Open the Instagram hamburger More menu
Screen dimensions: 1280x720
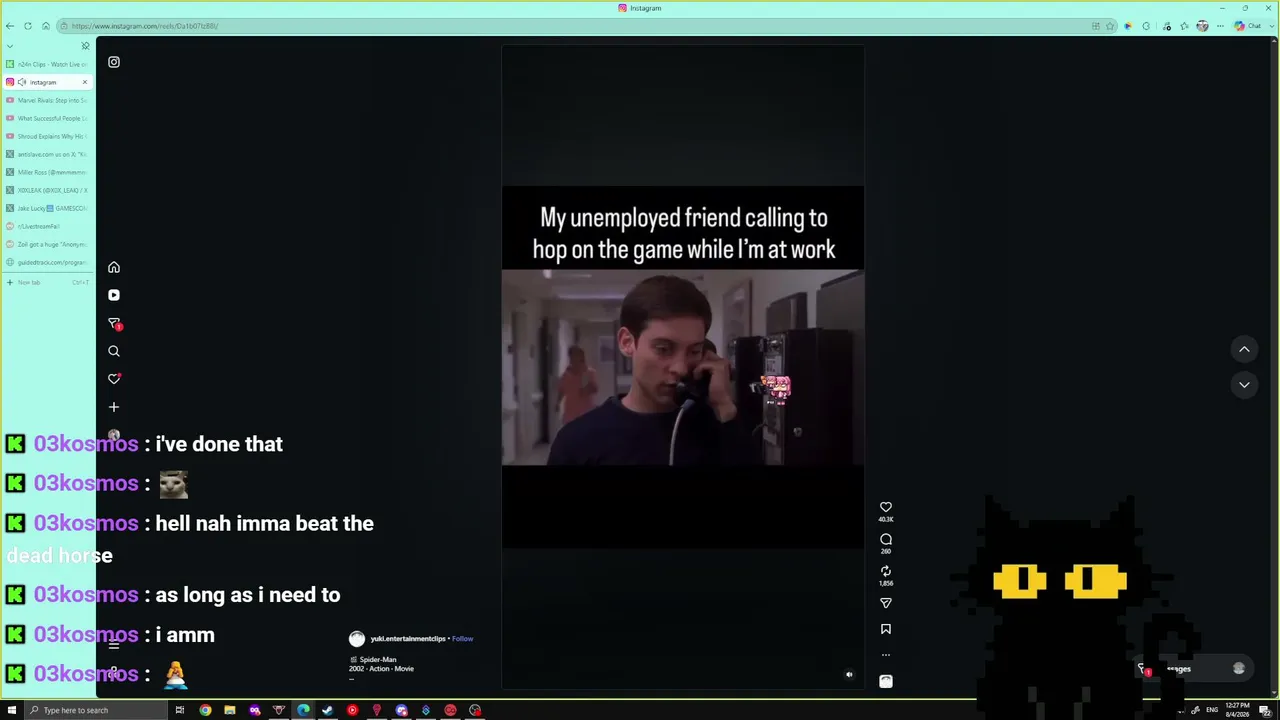click(114, 645)
